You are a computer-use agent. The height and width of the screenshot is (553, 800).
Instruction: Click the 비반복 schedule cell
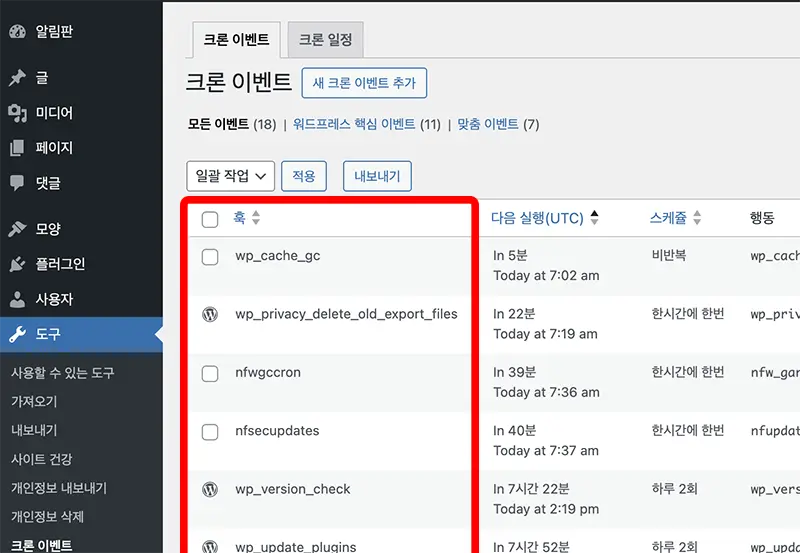[x=669, y=255]
